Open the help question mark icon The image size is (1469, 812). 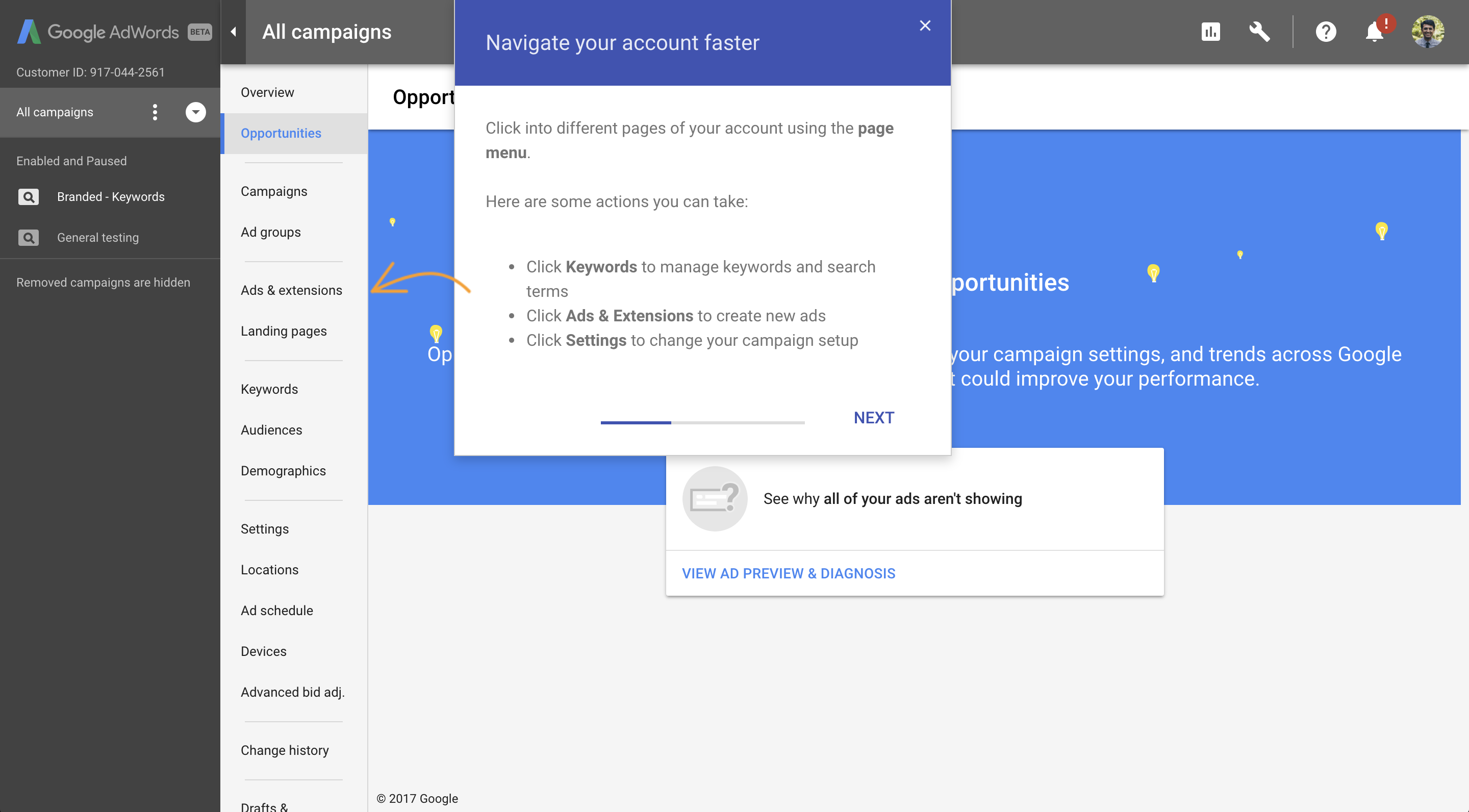pos(1326,31)
